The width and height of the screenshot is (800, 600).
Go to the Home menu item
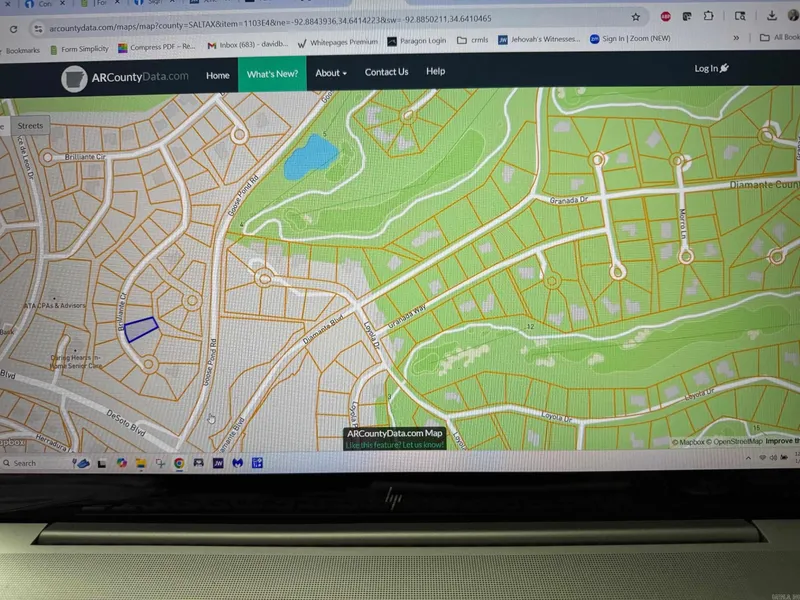point(217,74)
